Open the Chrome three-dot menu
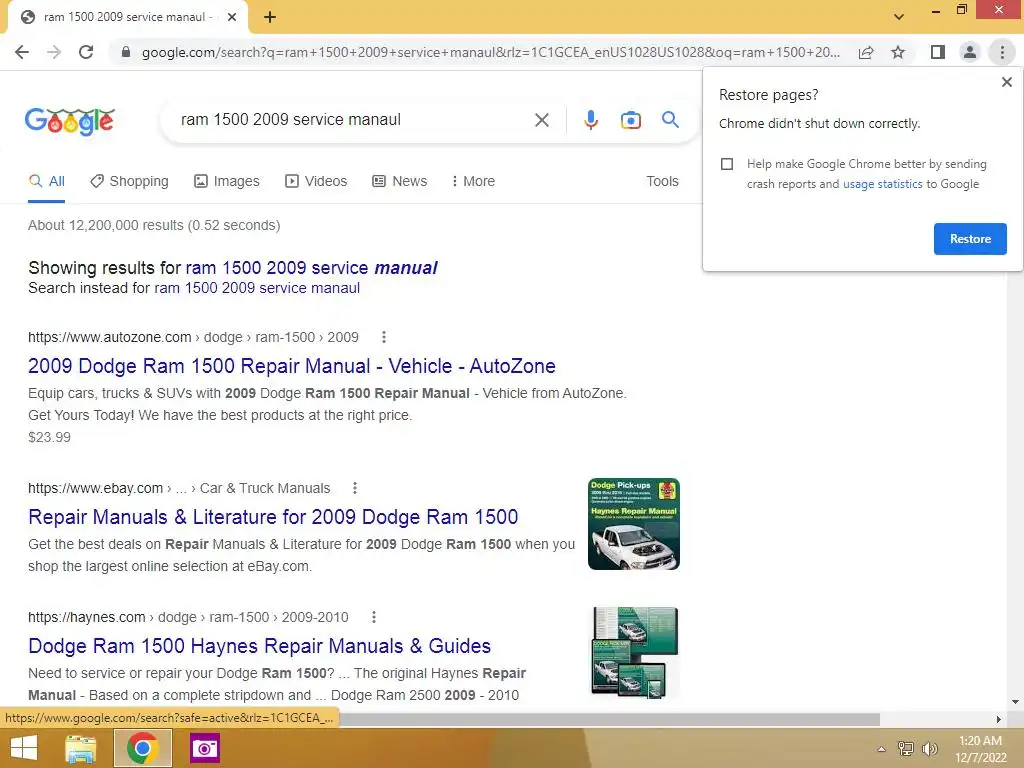Screen dimensions: 1024x768 1002,52
